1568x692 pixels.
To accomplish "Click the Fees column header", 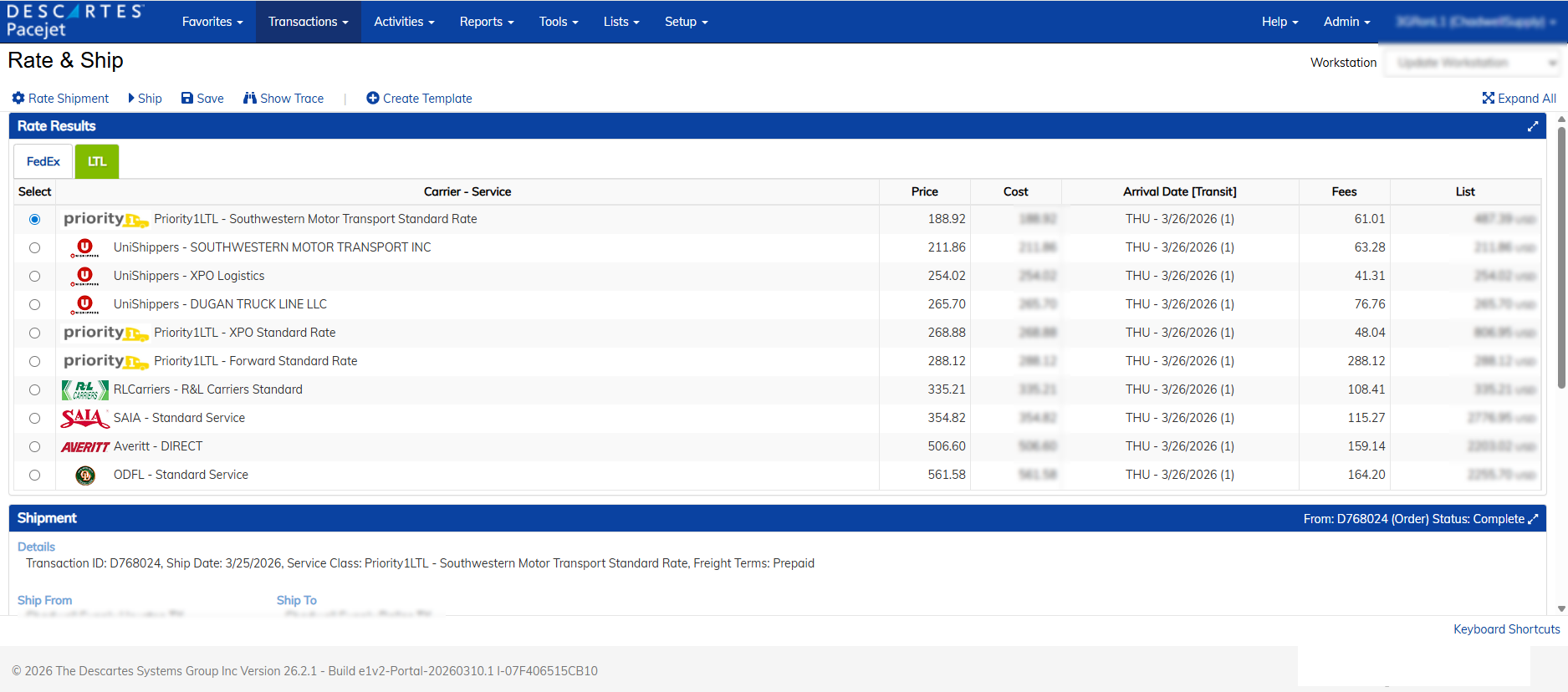I will pos(1345,191).
